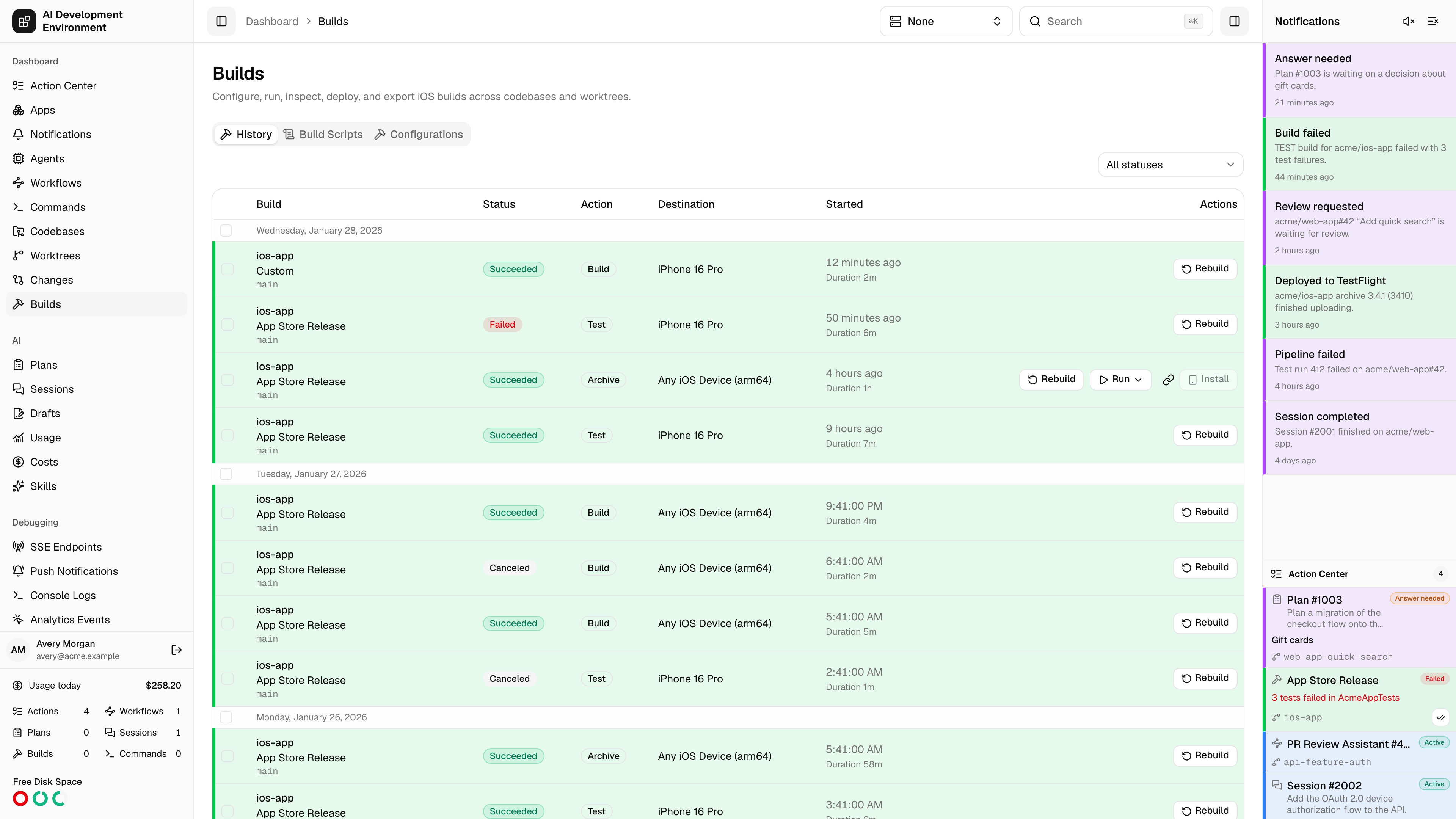Open SSE Endpoints debugging page

97,547
